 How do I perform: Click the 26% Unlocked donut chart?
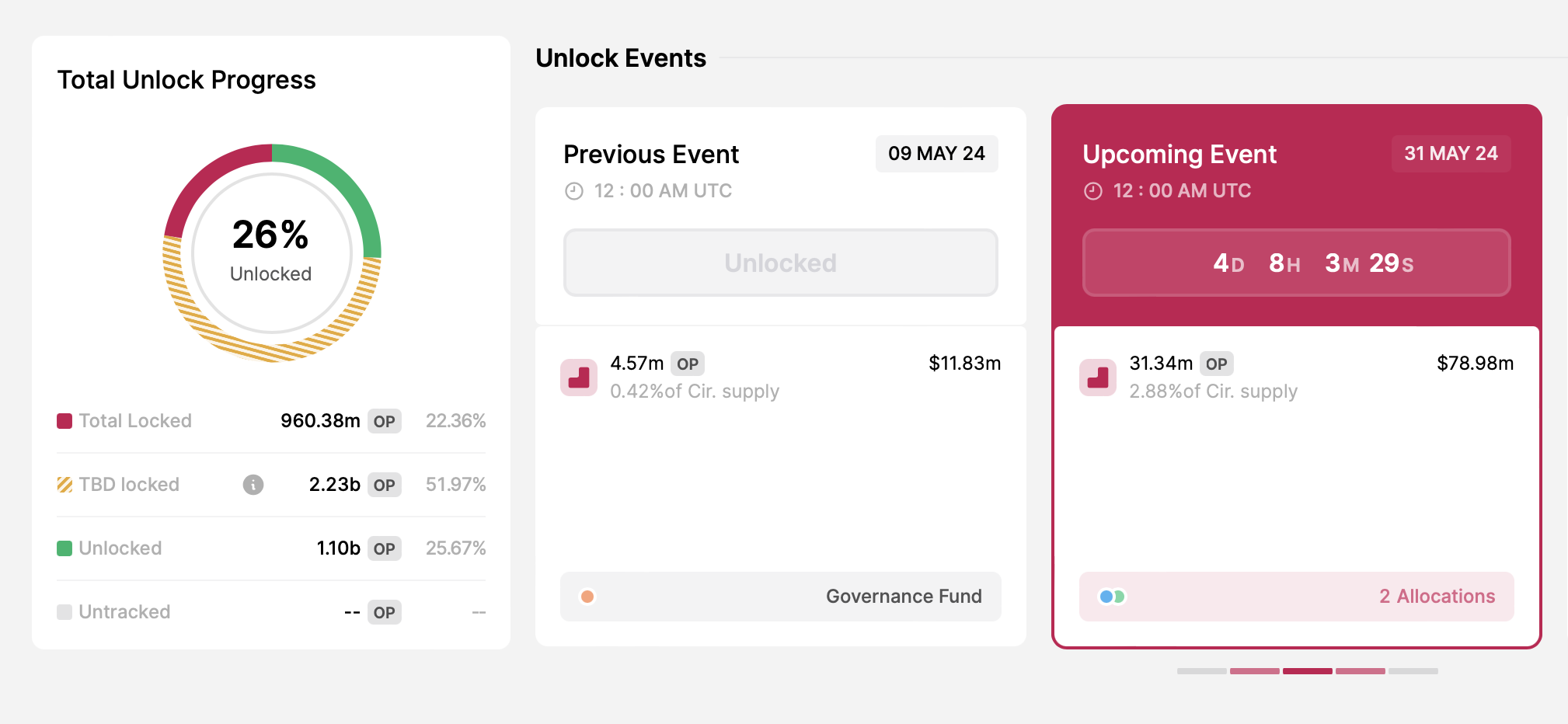pos(271,253)
